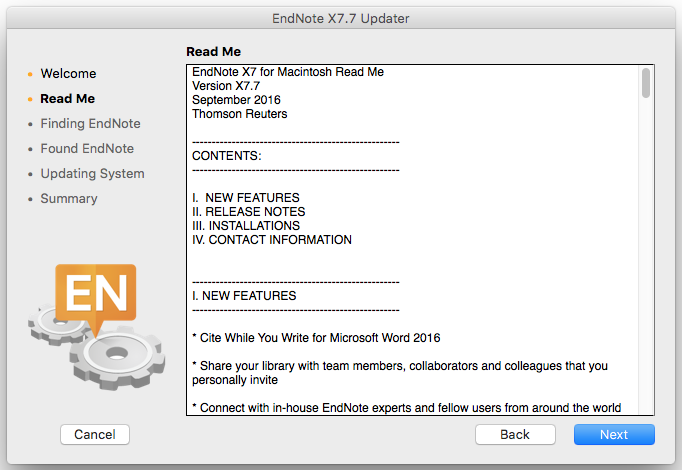
Task: Cancel the updater installation
Action: coord(95,434)
